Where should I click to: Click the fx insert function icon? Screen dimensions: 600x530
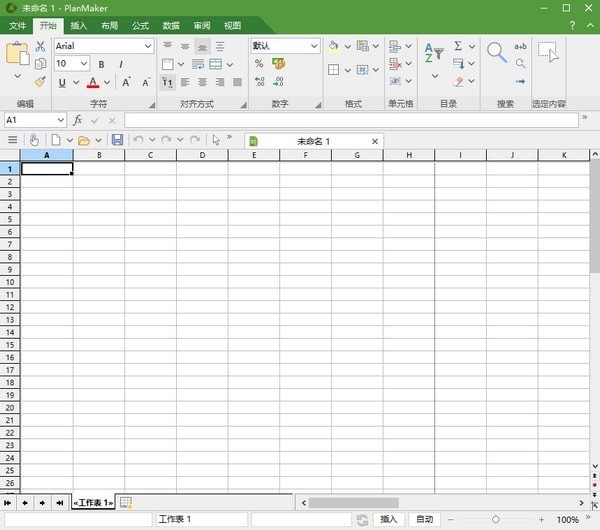78,120
